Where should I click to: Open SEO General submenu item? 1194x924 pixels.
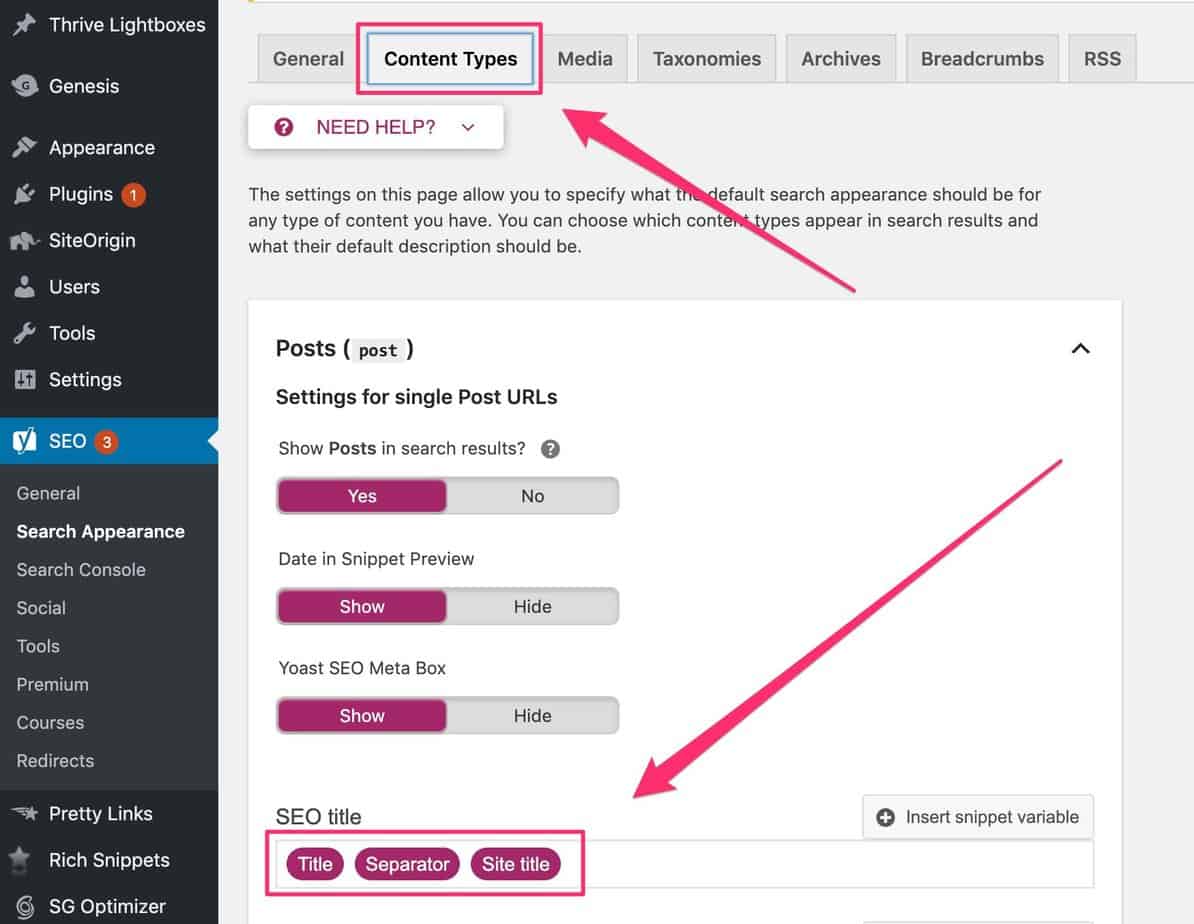pyautogui.click(x=48, y=493)
